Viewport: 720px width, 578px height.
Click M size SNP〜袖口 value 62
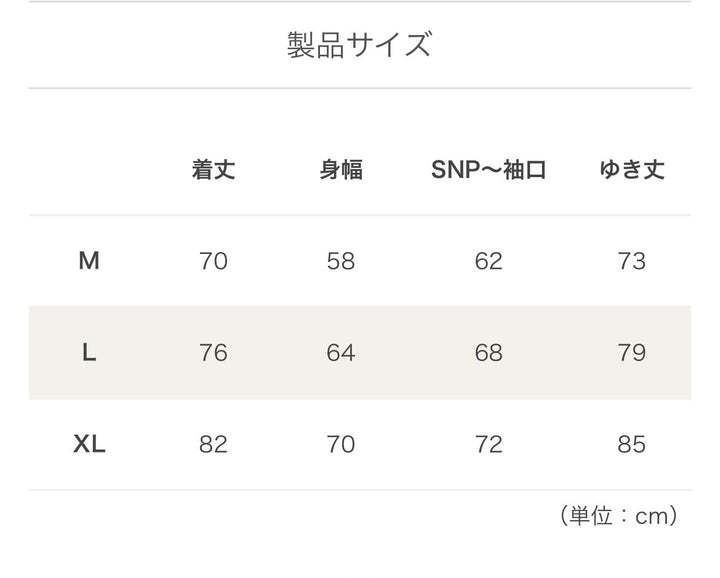point(489,261)
